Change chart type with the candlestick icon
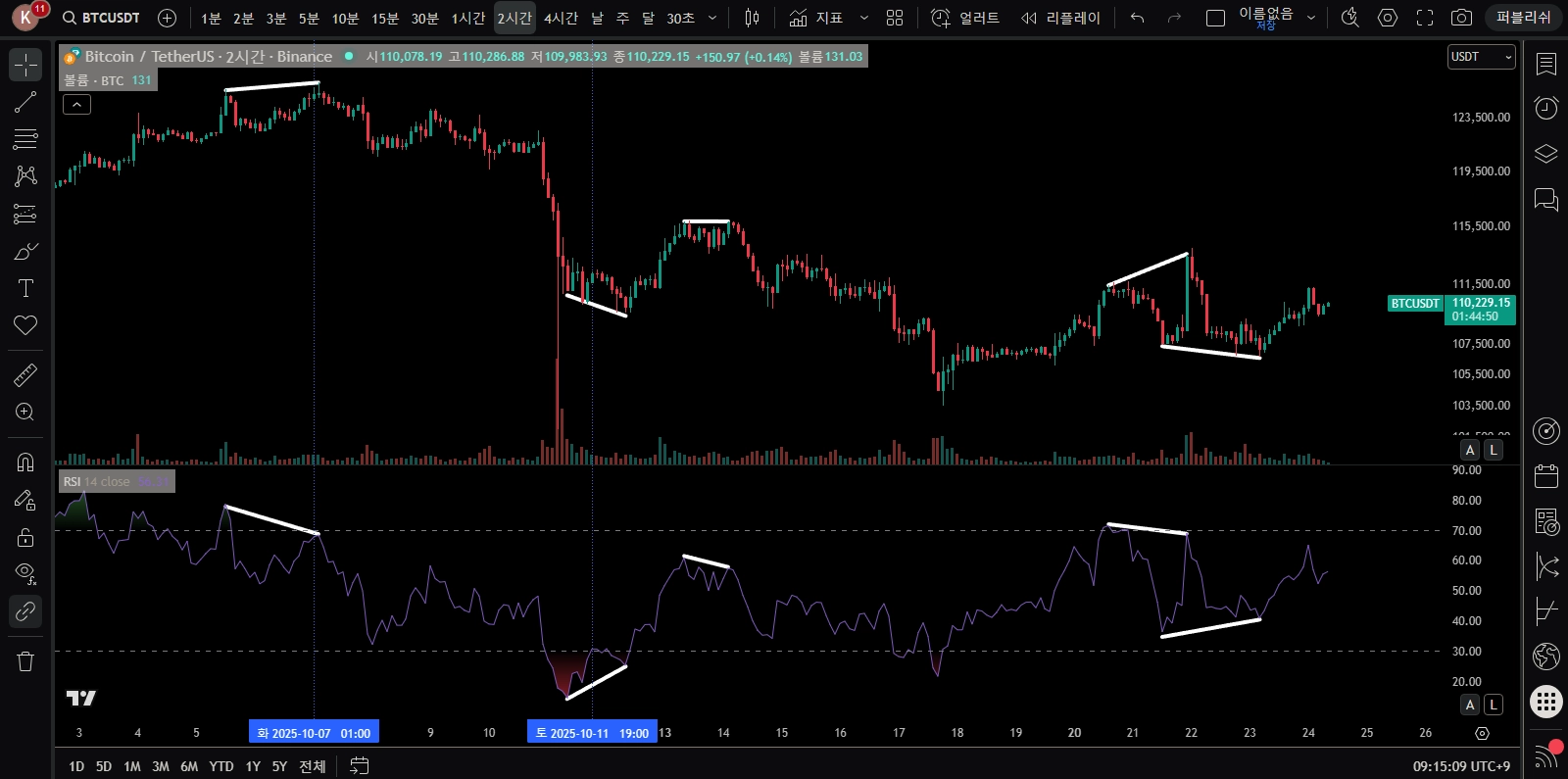1568x779 pixels. pyautogui.click(x=752, y=18)
